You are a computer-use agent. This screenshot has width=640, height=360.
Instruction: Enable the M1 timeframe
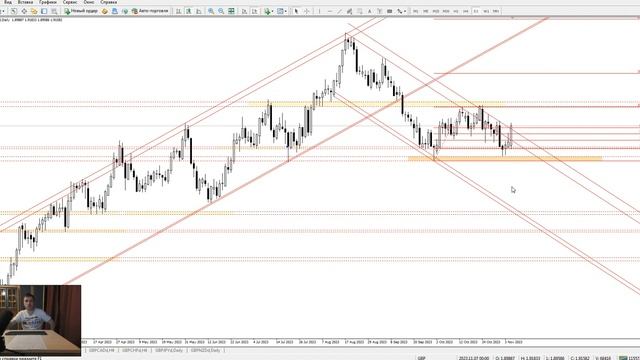416,11
